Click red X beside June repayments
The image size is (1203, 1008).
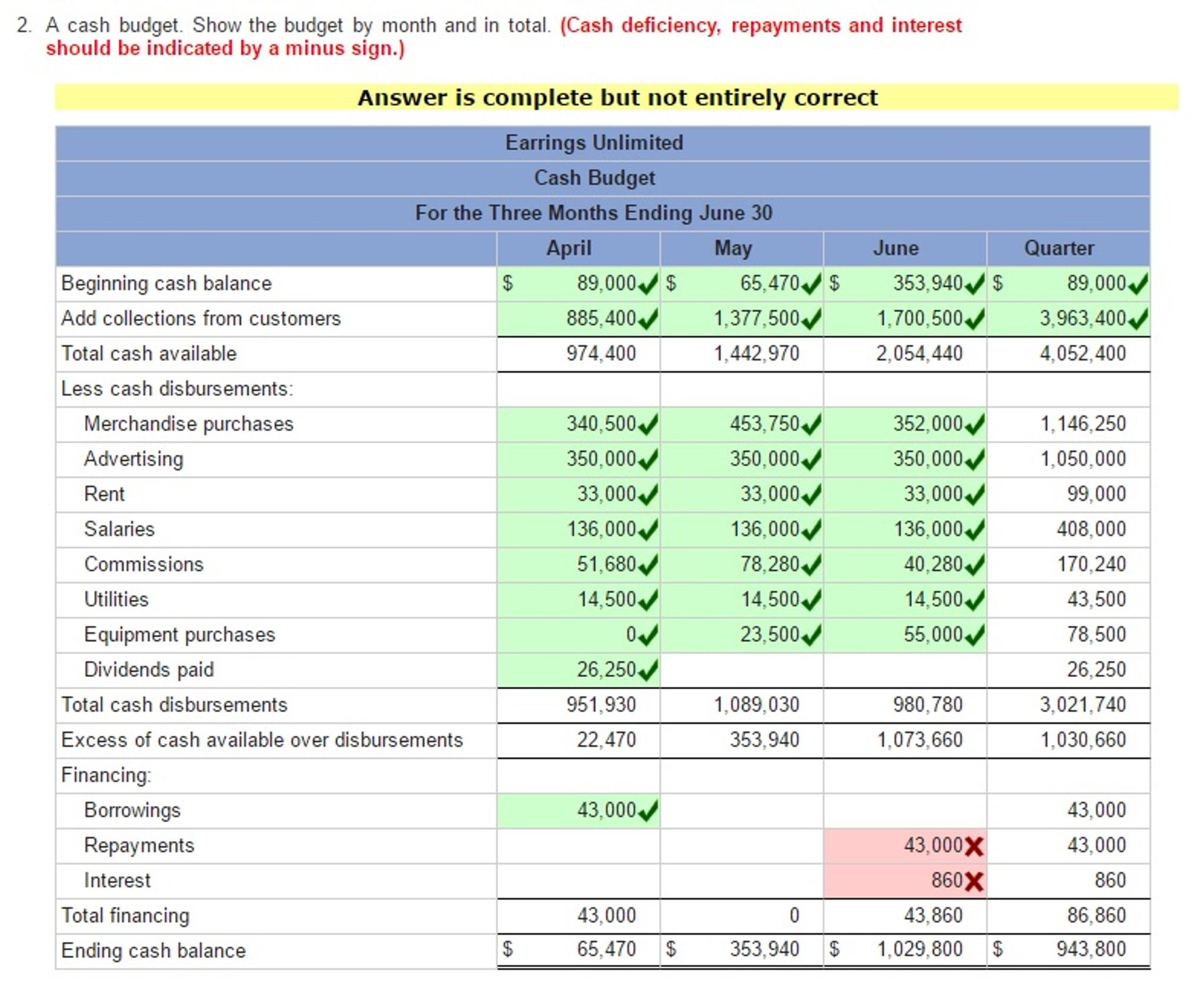click(x=974, y=846)
